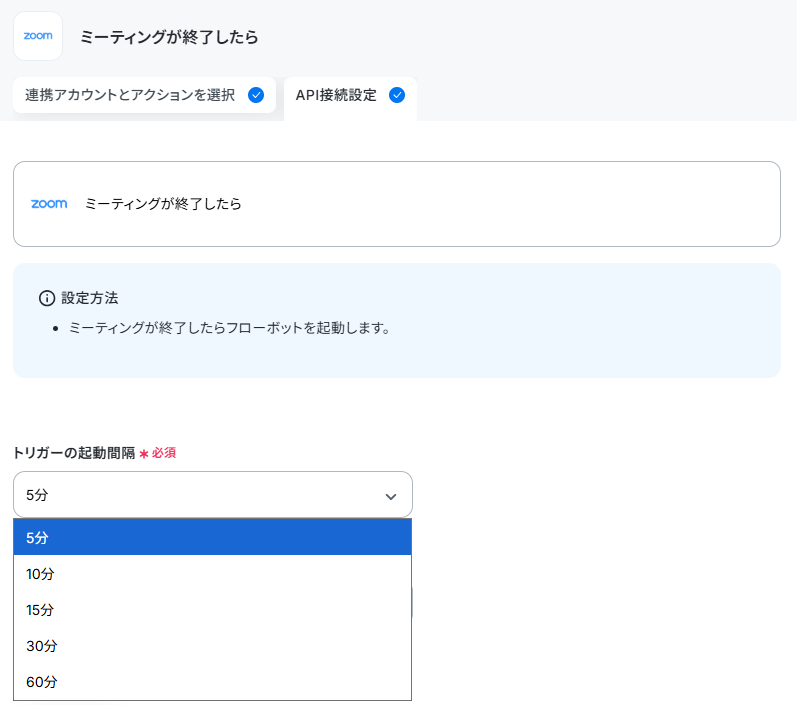
Task: Open the トリガーの起動間隔 combo box
Action: click(212, 495)
